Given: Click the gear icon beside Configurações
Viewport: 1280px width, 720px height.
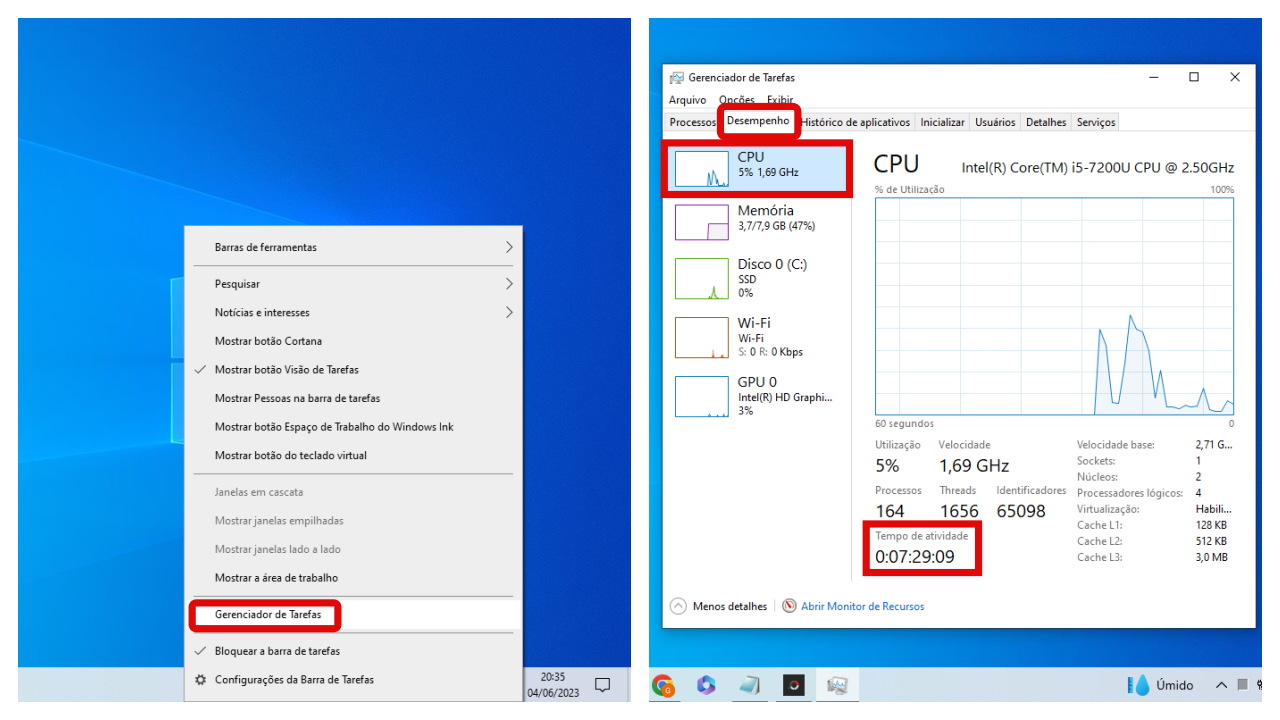Looking at the screenshot, I should tap(201, 679).
